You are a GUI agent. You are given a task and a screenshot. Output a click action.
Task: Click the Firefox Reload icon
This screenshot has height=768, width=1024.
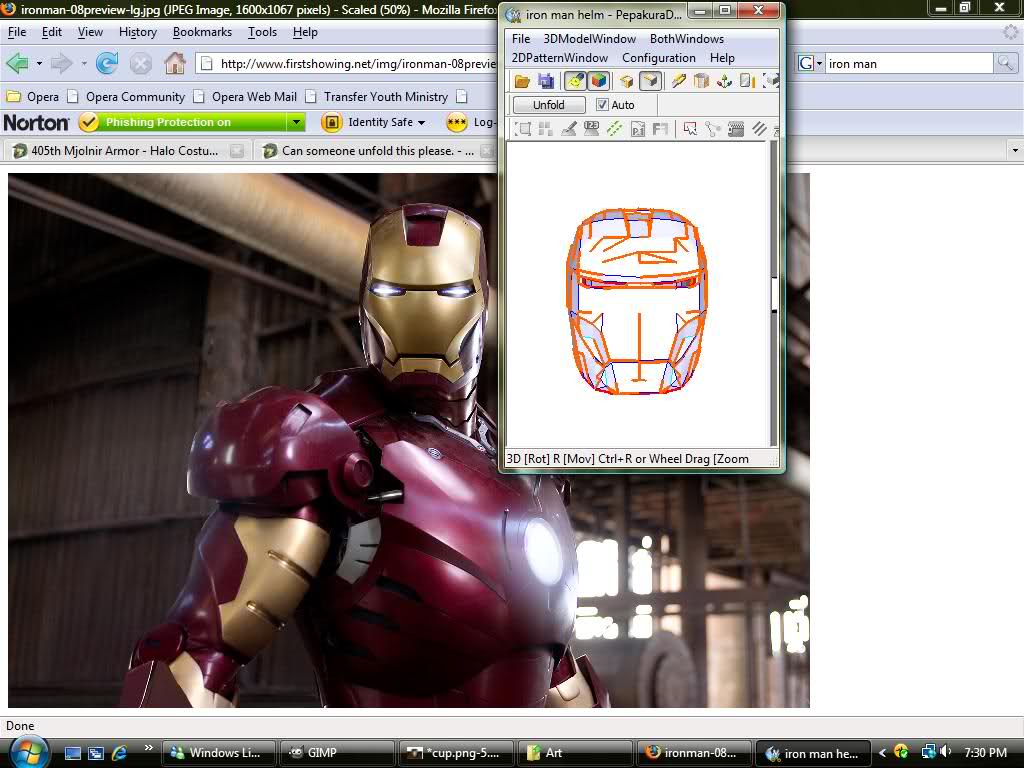point(107,63)
